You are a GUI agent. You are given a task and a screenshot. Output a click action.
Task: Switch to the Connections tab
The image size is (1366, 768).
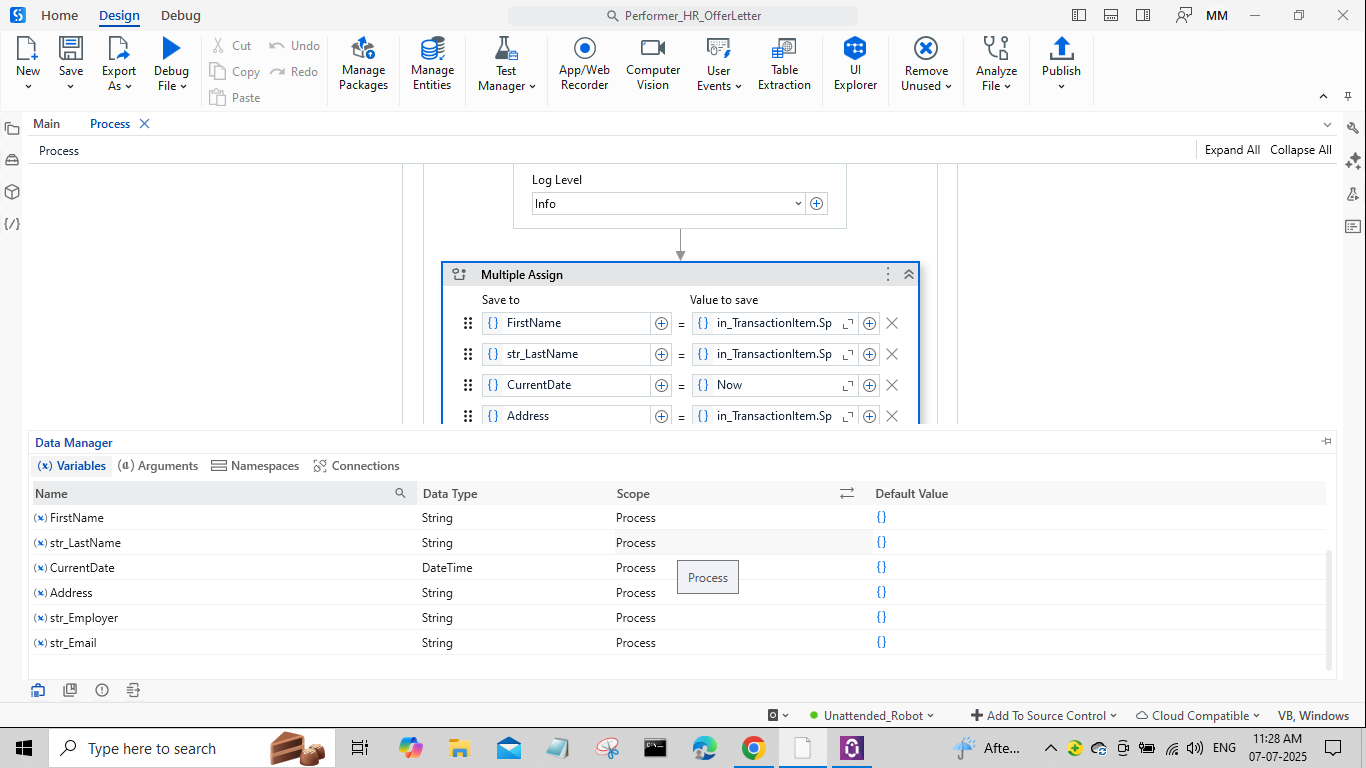click(x=356, y=466)
